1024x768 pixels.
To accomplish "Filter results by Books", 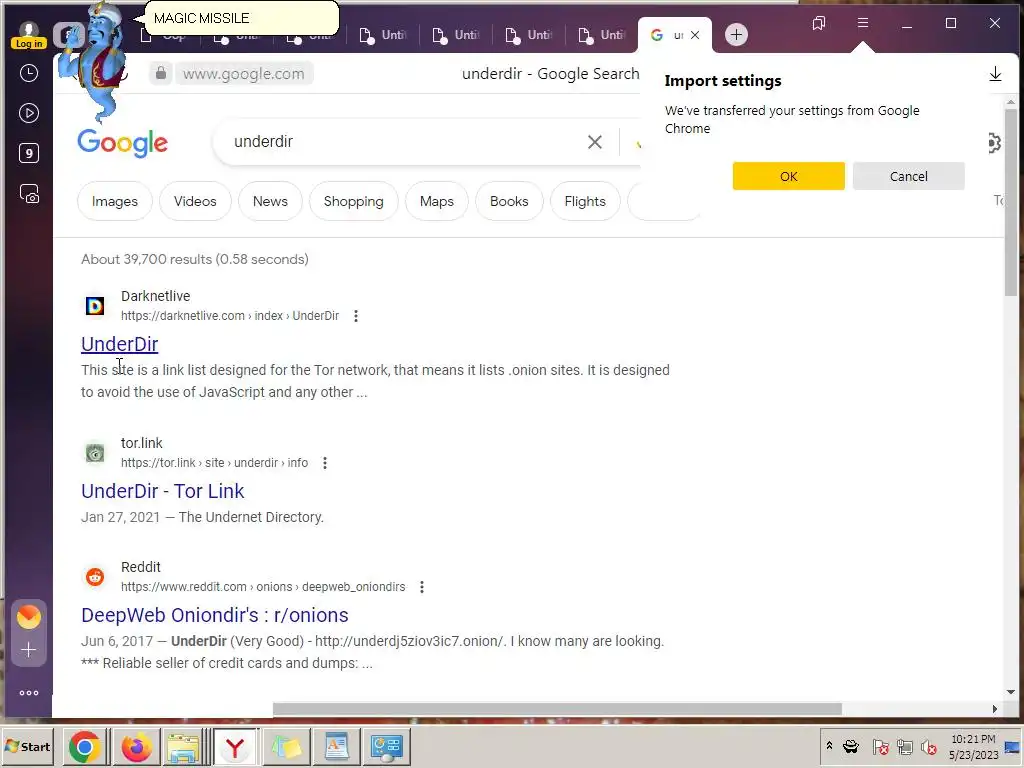I will pyautogui.click(x=509, y=201).
